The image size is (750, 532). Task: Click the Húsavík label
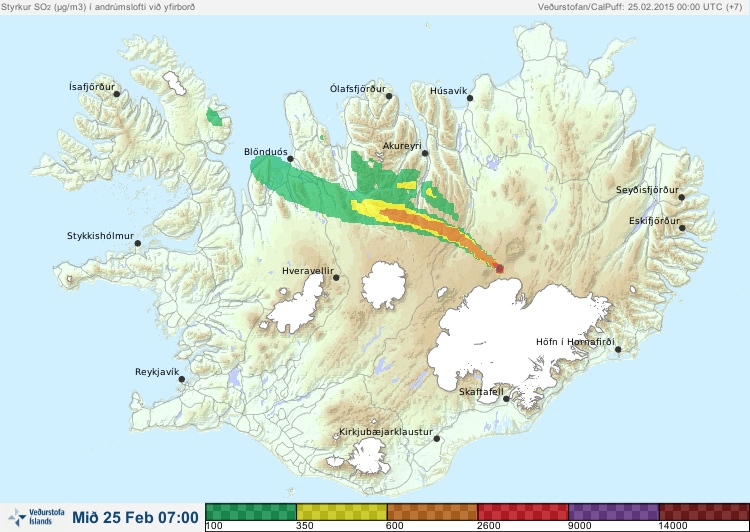click(448, 91)
